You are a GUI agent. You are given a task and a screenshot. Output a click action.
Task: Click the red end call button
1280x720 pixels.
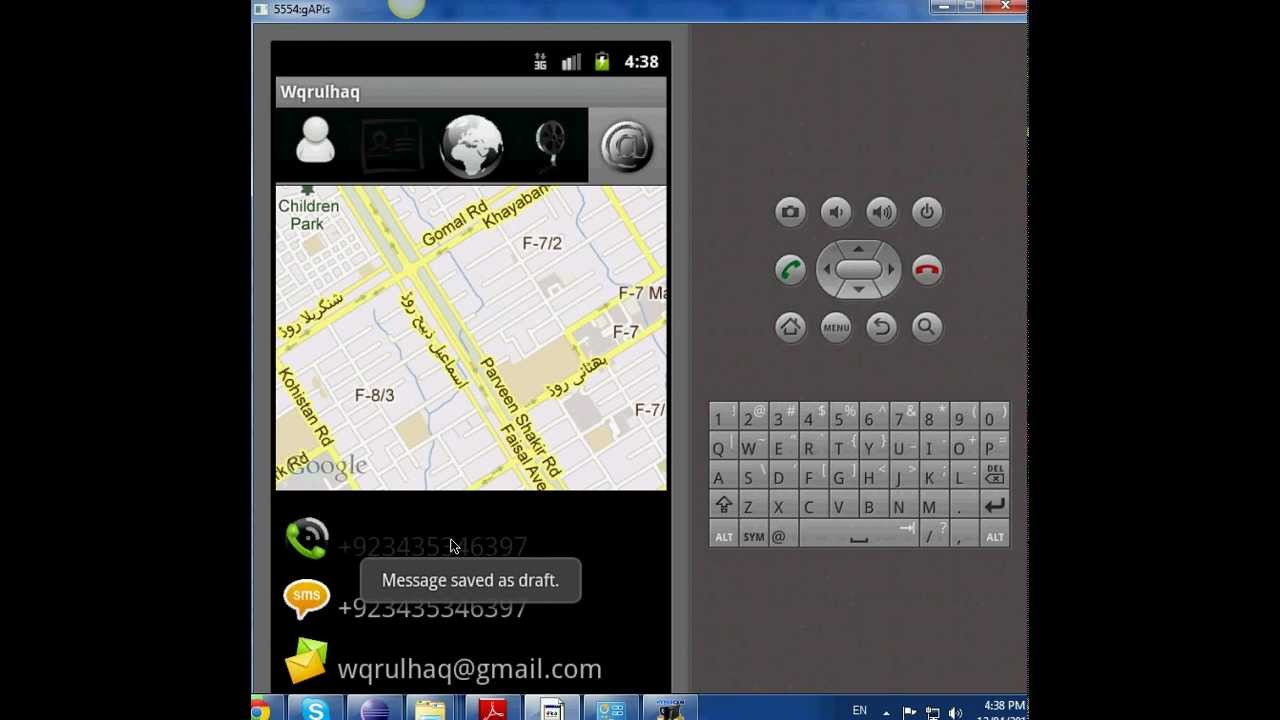tap(927, 270)
